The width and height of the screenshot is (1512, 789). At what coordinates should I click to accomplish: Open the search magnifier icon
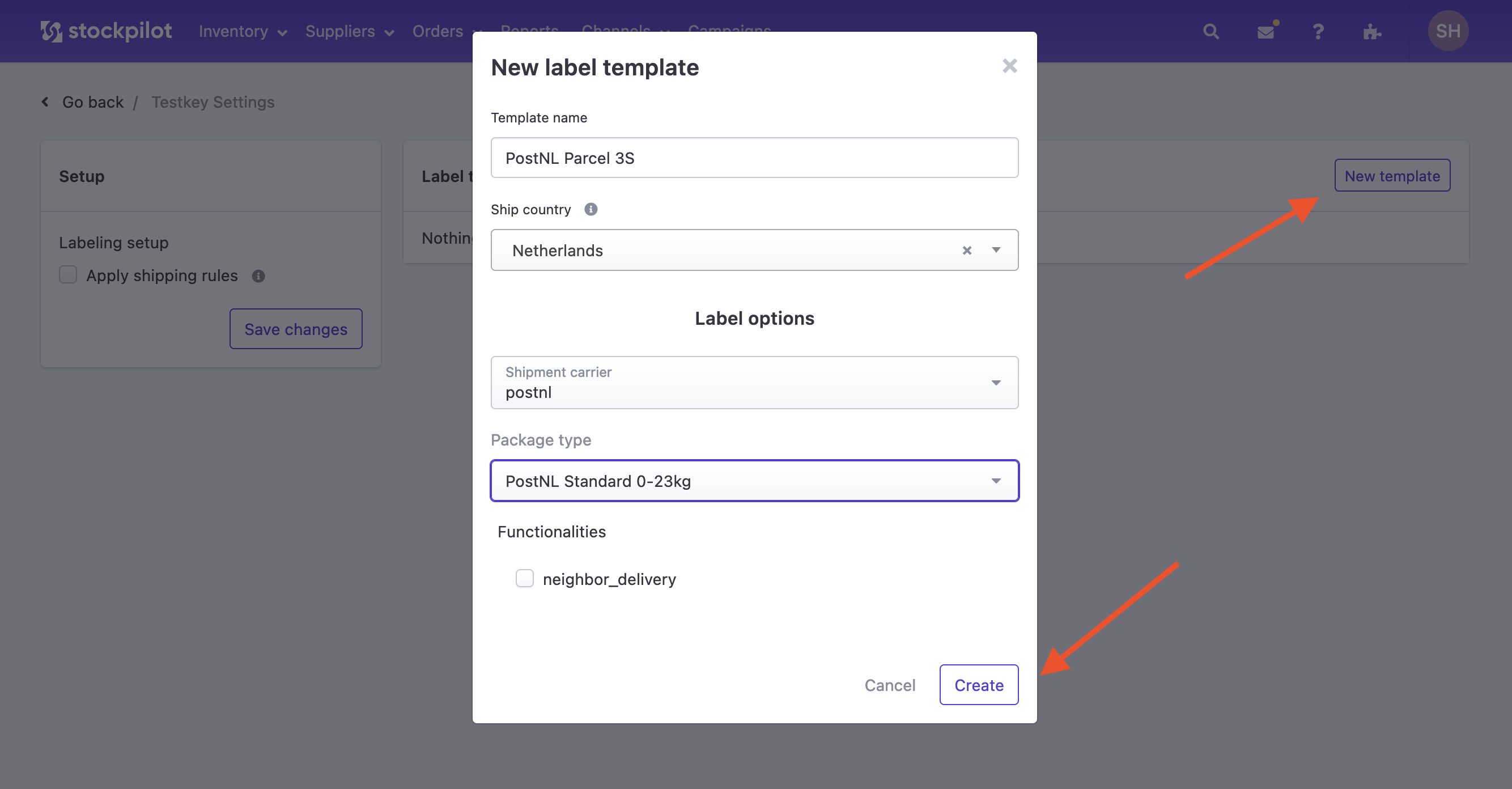[x=1211, y=31]
